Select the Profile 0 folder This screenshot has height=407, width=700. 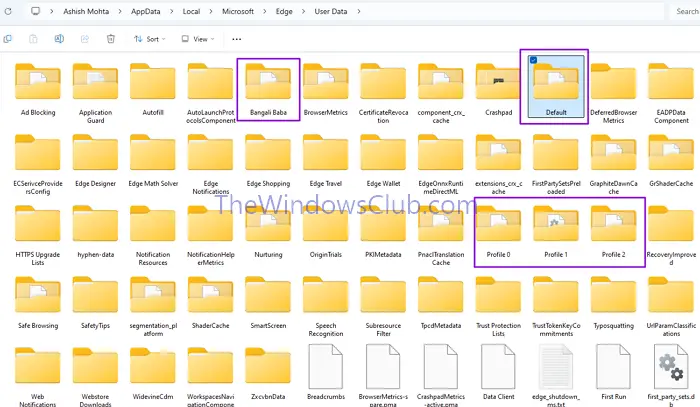click(x=498, y=232)
